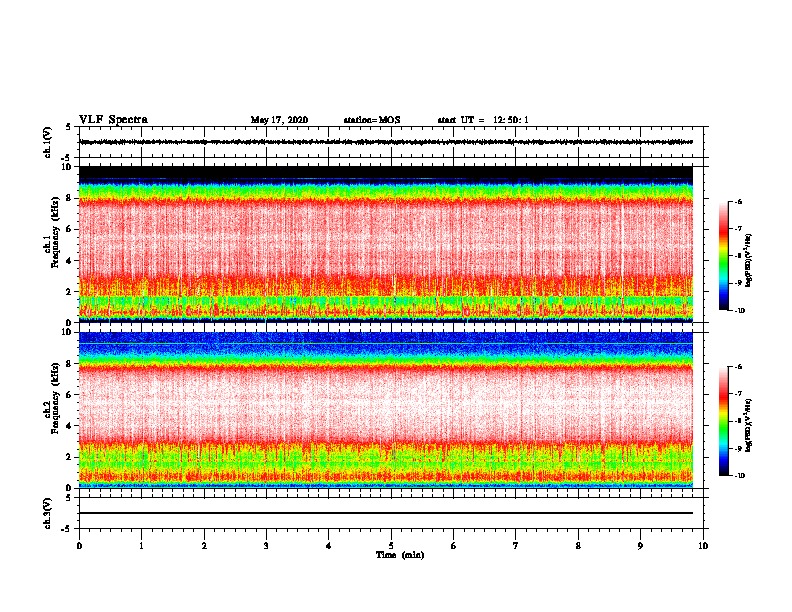Click the "Time (min)" axis title
Image resolution: width=792 pixels, height=612 pixels.
[400, 555]
